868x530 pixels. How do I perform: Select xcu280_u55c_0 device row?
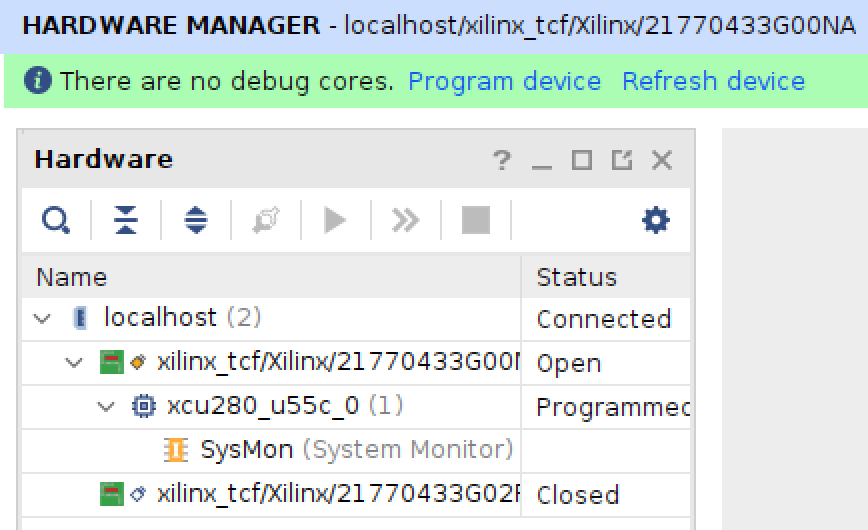point(356,406)
